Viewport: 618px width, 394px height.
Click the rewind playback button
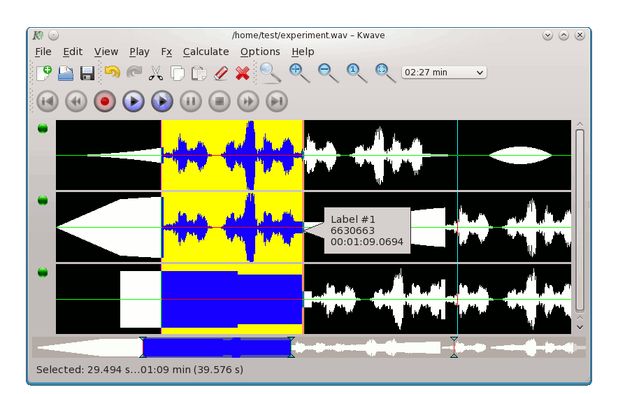(76, 101)
